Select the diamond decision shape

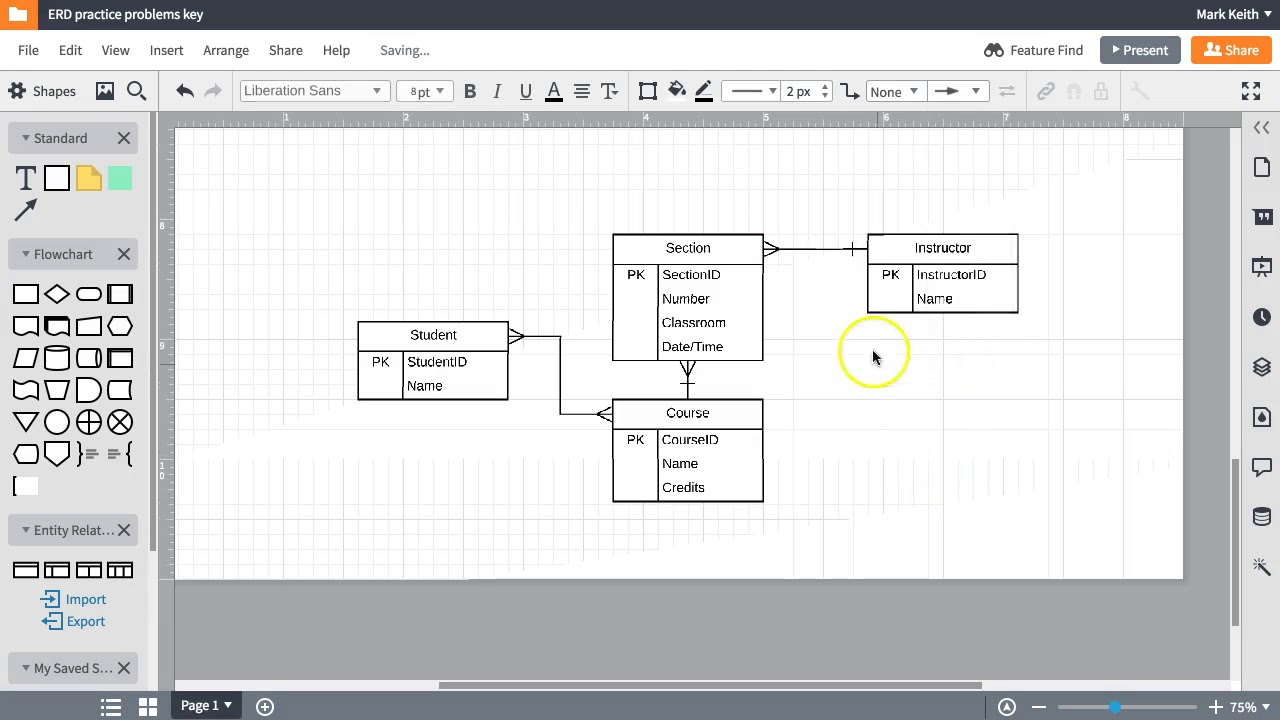coord(57,294)
